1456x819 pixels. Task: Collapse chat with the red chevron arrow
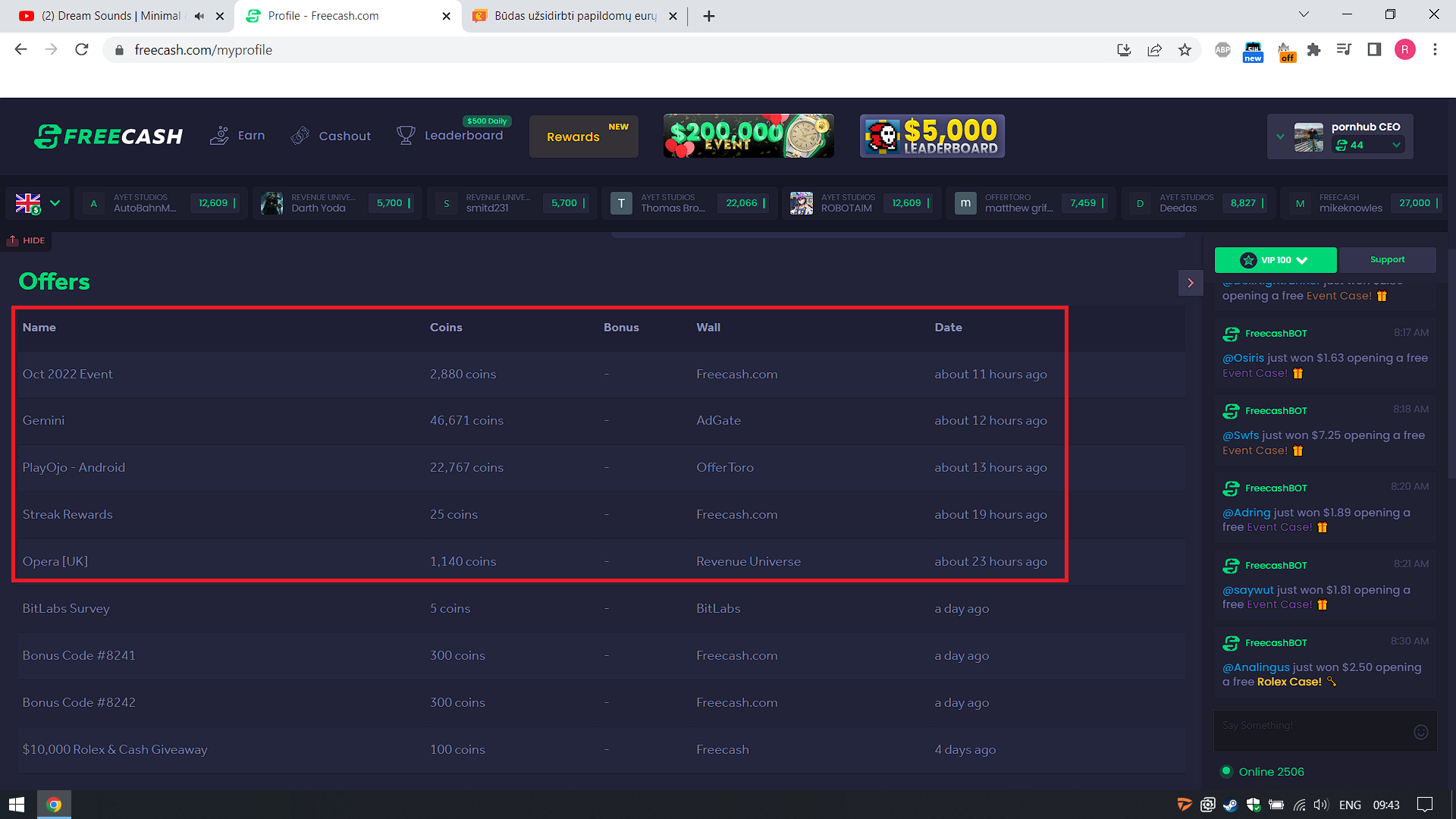[x=1191, y=283]
